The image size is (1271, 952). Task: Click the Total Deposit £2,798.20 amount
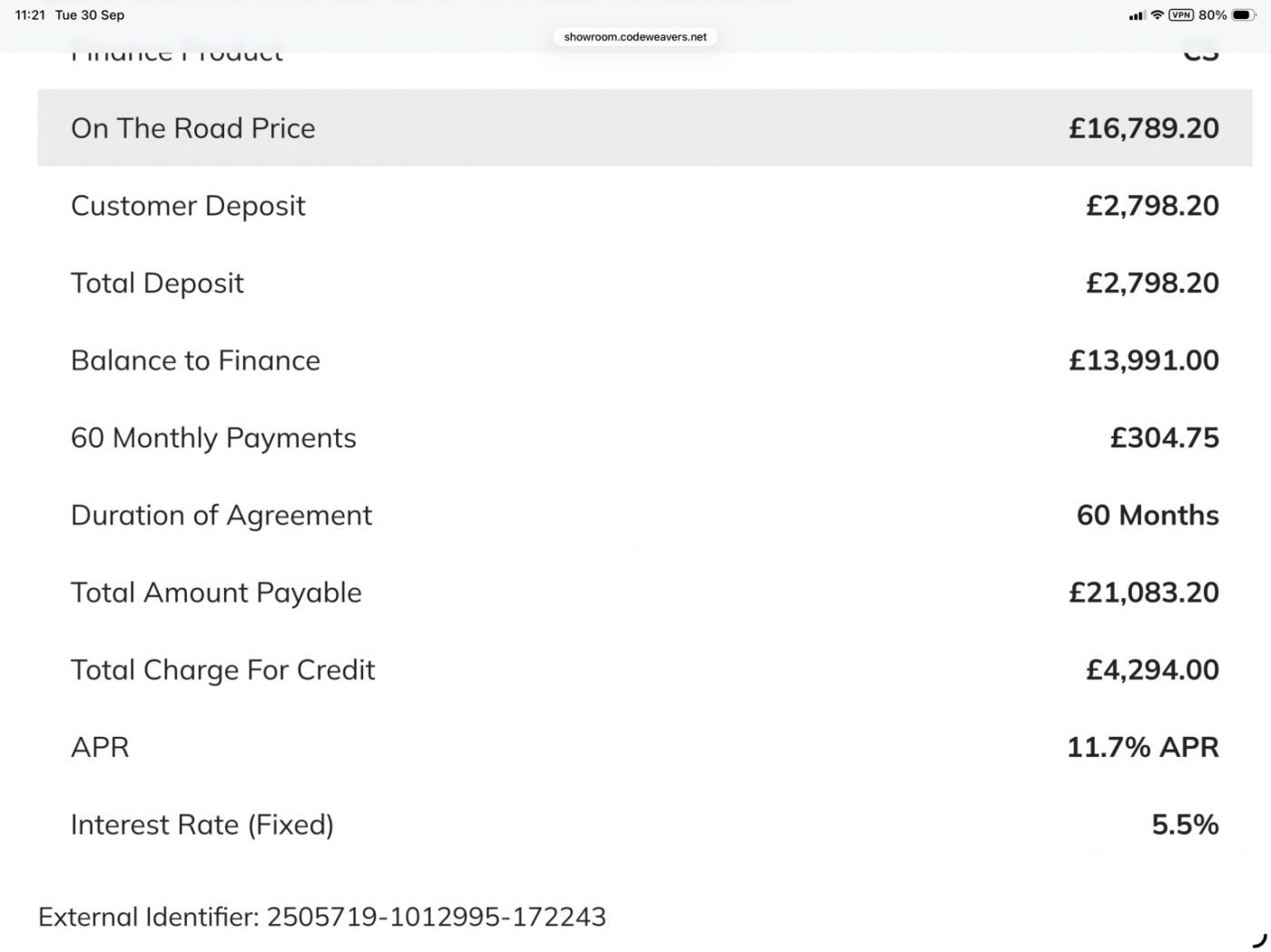pos(1151,283)
